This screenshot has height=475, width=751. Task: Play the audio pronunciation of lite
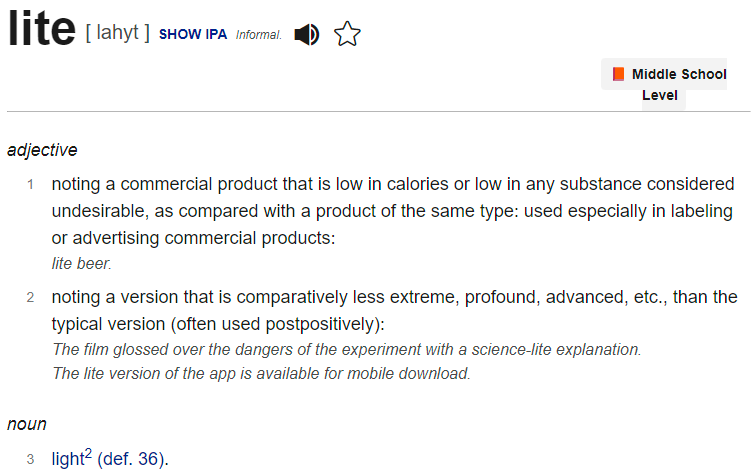[x=307, y=34]
